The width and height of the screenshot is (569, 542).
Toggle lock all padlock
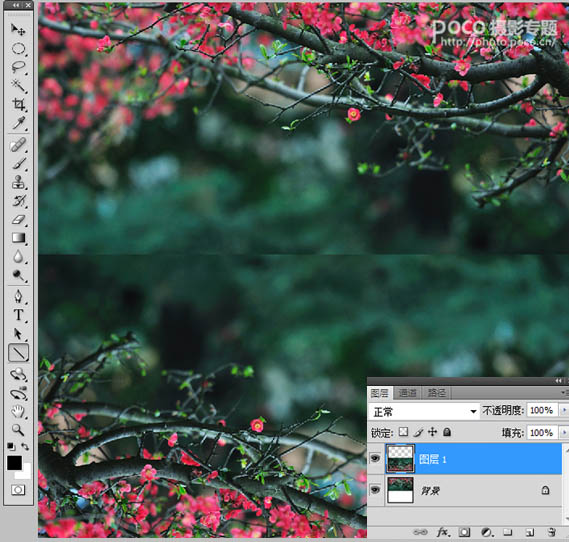(x=447, y=432)
